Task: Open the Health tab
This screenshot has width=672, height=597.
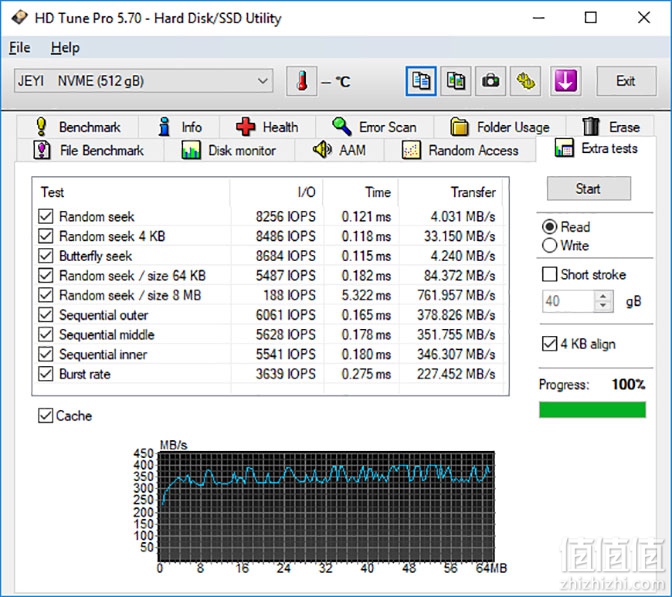Action: tap(267, 127)
